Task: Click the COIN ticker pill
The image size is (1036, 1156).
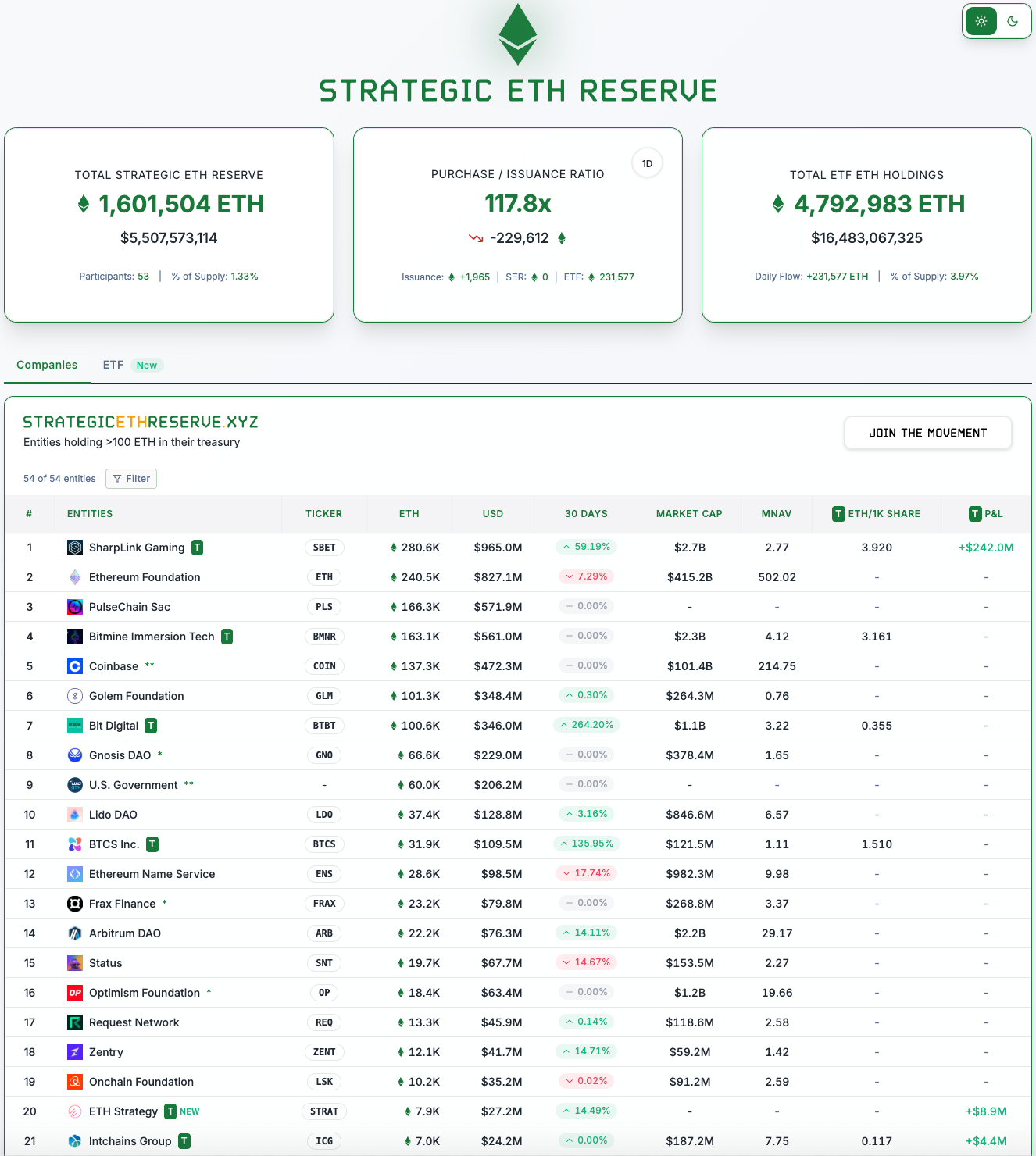Action: point(324,666)
